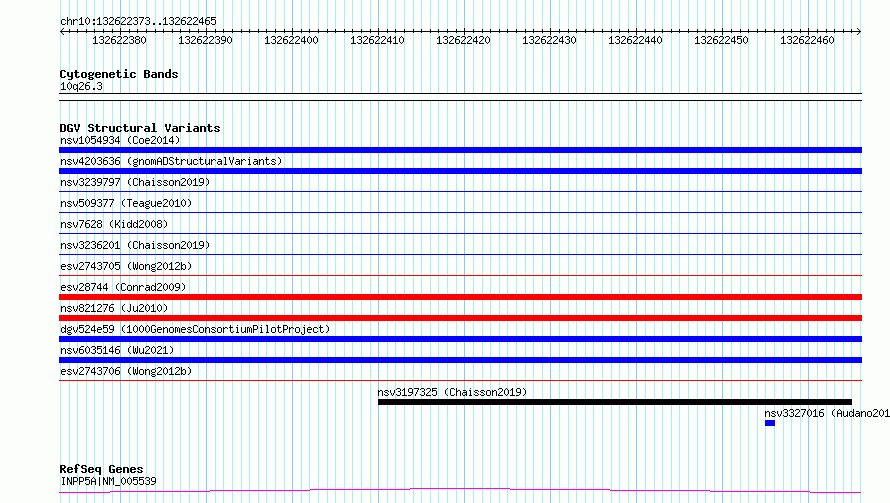Click the thick blue dgv524e59 bar

[x=460, y=339]
